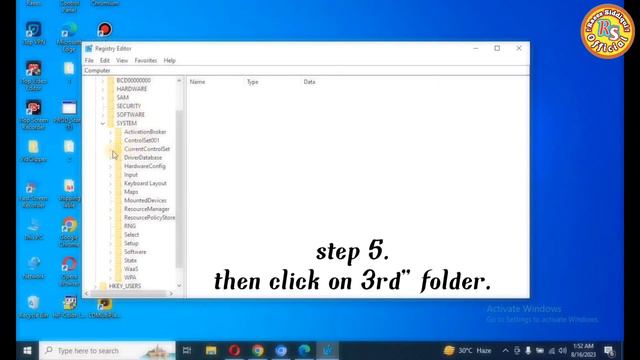Select the WPA key label
Image resolution: width=640 pixels, height=360 pixels.
pyautogui.click(x=130, y=278)
